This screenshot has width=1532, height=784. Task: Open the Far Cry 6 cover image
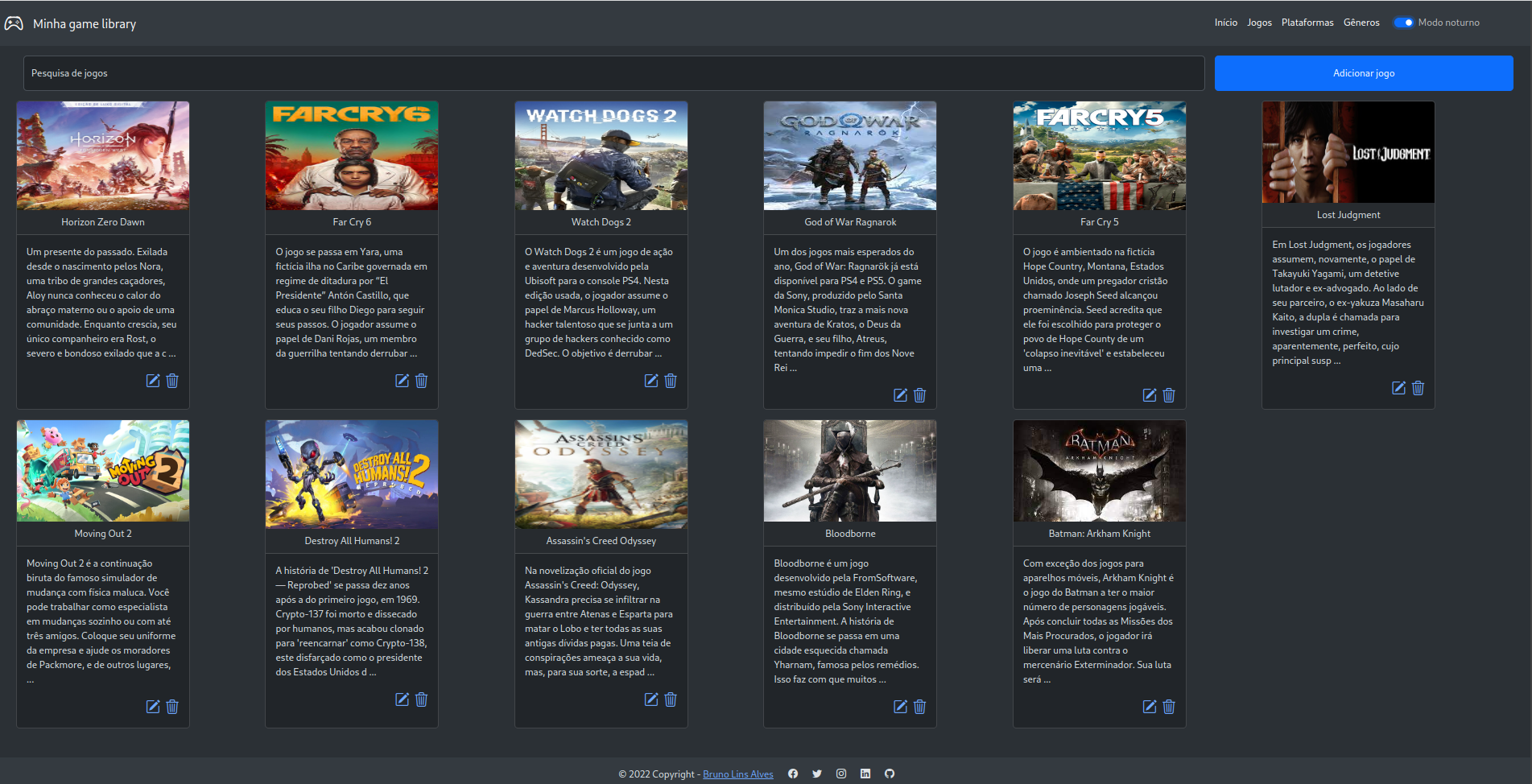pyautogui.click(x=352, y=155)
